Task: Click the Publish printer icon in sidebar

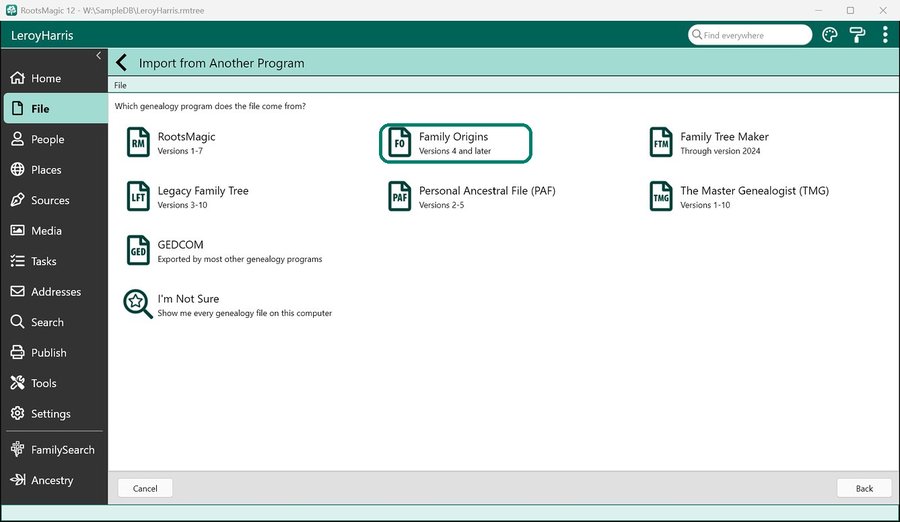Action: coord(18,352)
